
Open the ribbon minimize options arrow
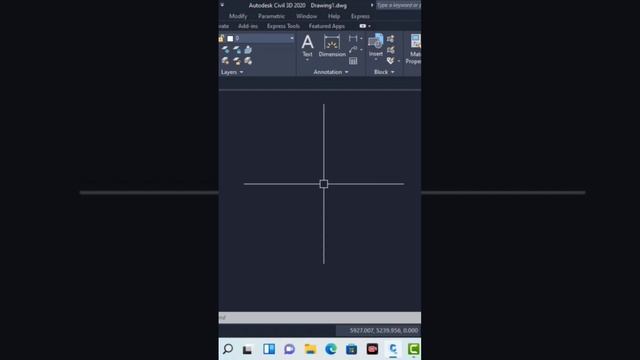pos(369,26)
